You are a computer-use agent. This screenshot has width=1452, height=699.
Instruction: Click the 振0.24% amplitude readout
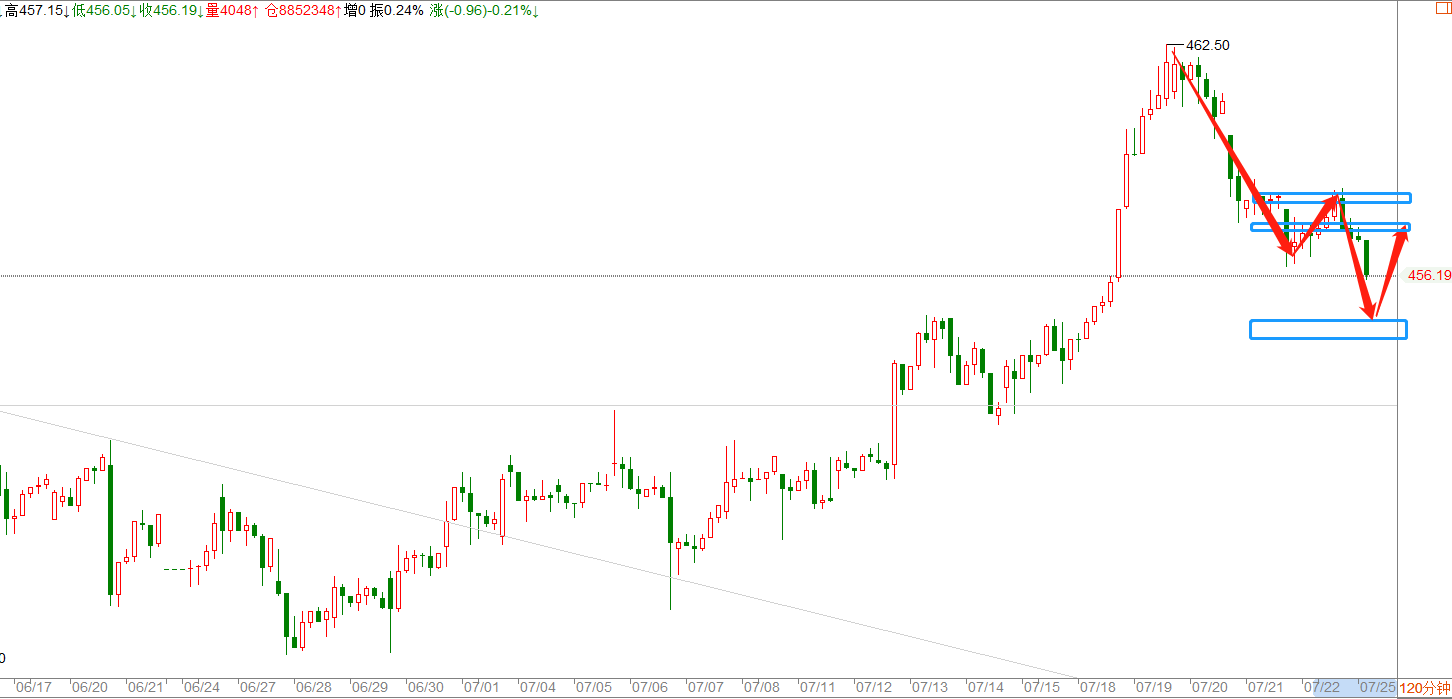397,10
